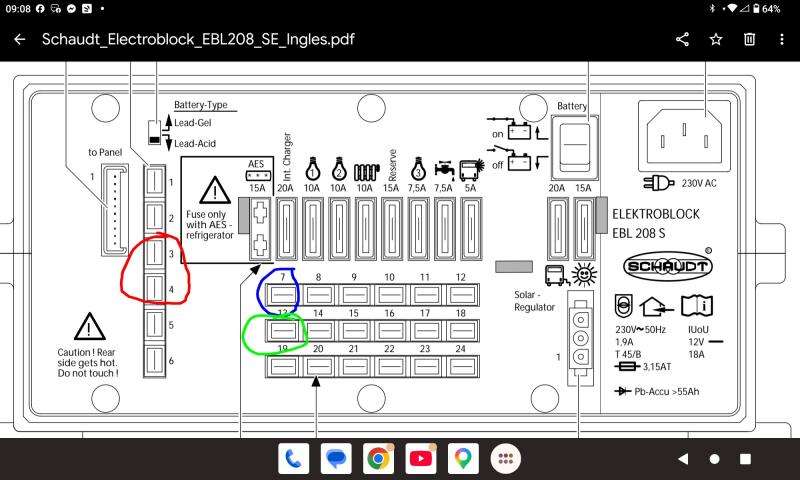800x480 pixels.
Task: Click the 'EBL 208 S' model text
Action: [x=638, y=234]
